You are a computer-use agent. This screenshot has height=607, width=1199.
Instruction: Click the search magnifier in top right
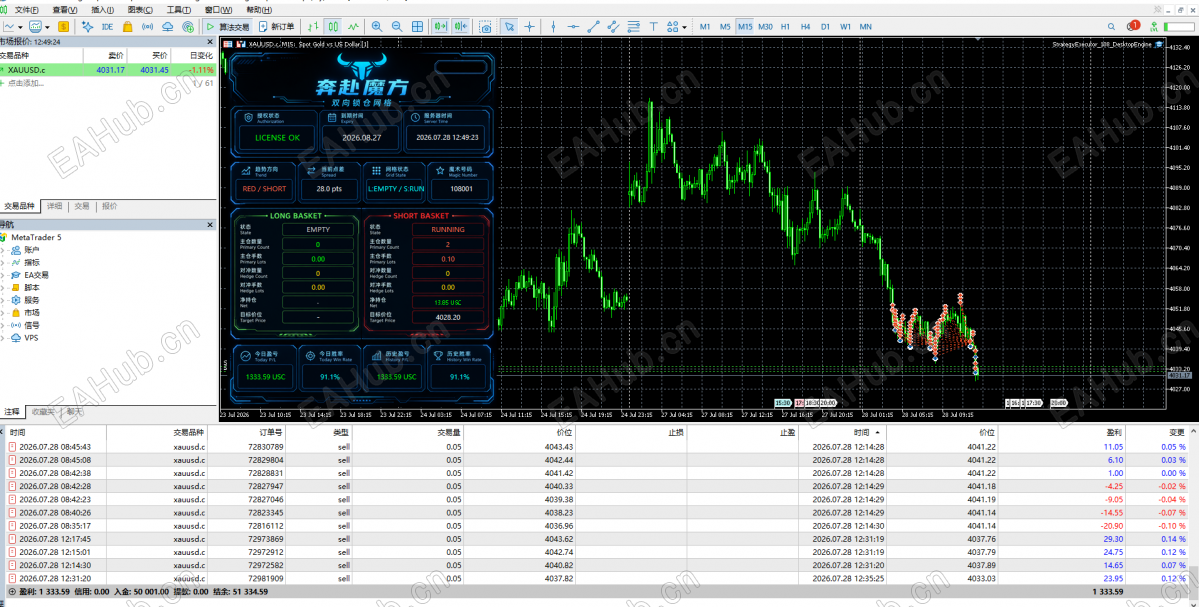pos(1112,27)
